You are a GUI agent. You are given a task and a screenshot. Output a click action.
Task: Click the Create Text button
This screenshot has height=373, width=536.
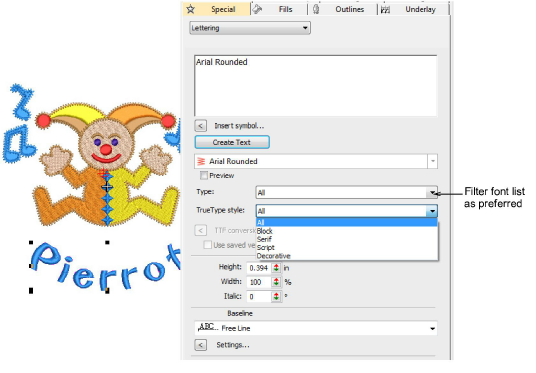232,142
